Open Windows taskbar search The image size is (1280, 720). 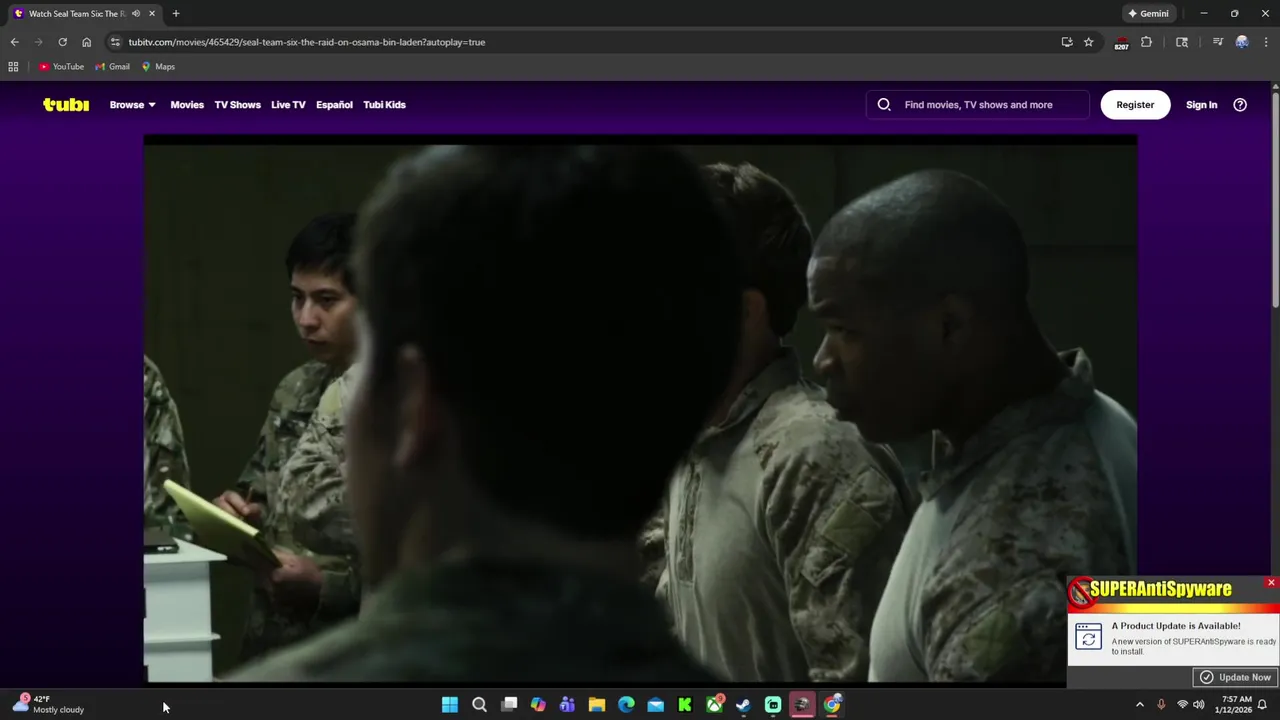479,705
